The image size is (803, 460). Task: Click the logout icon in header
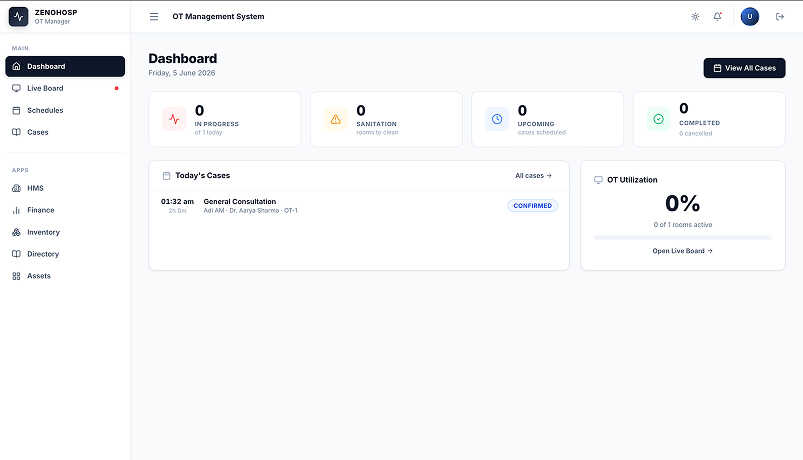[779, 16]
